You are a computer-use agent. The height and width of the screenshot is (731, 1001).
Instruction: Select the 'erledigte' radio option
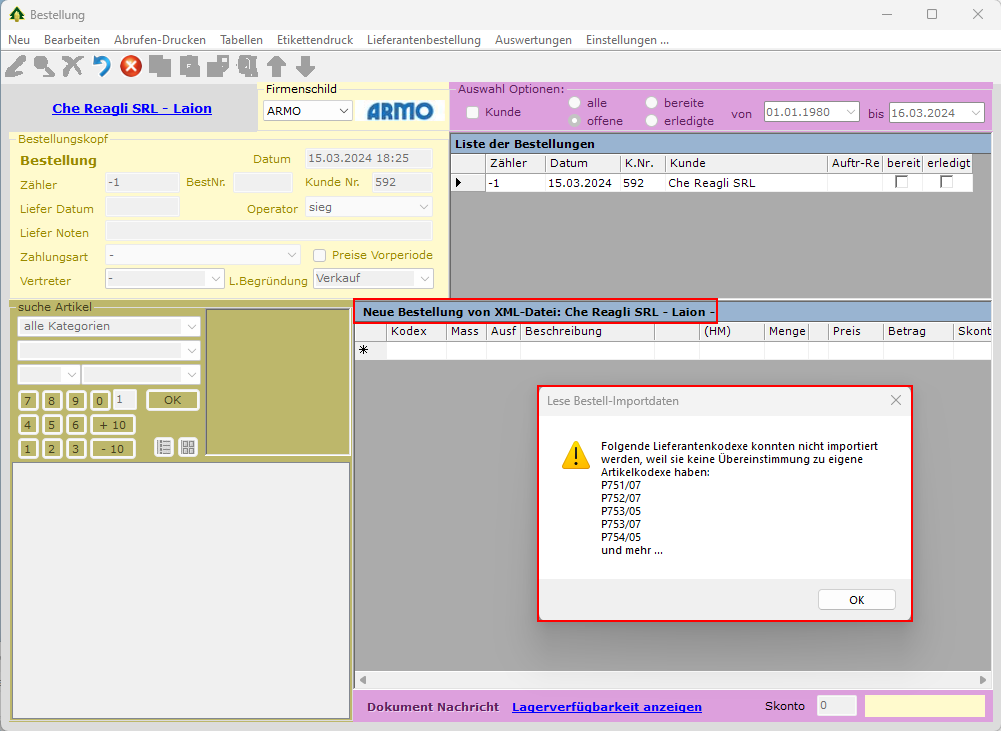pyautogui.click(x=652, y=121)
